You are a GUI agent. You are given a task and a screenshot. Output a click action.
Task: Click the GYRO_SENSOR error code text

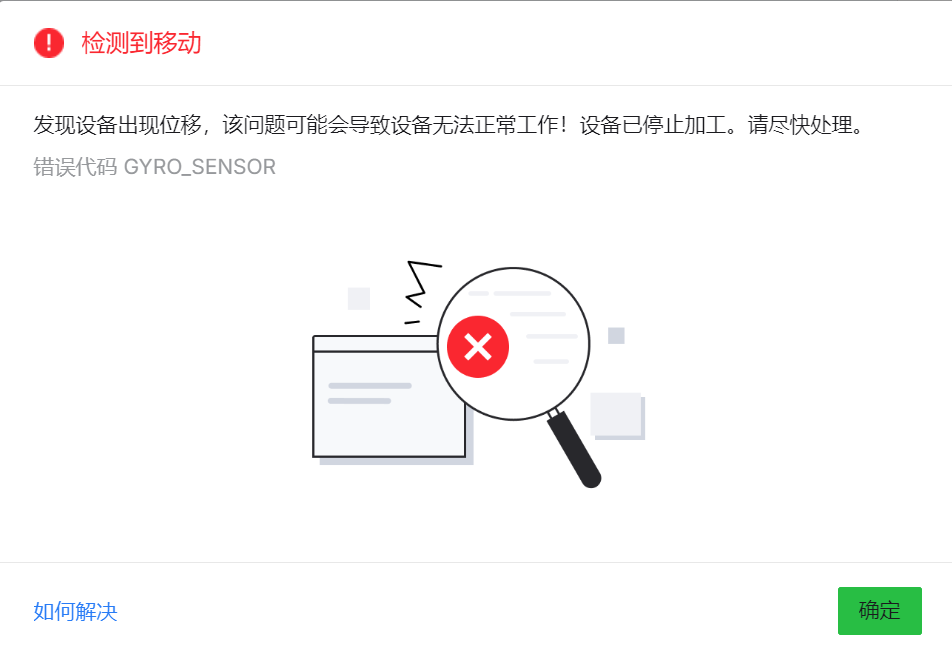[x=200, y=166]
